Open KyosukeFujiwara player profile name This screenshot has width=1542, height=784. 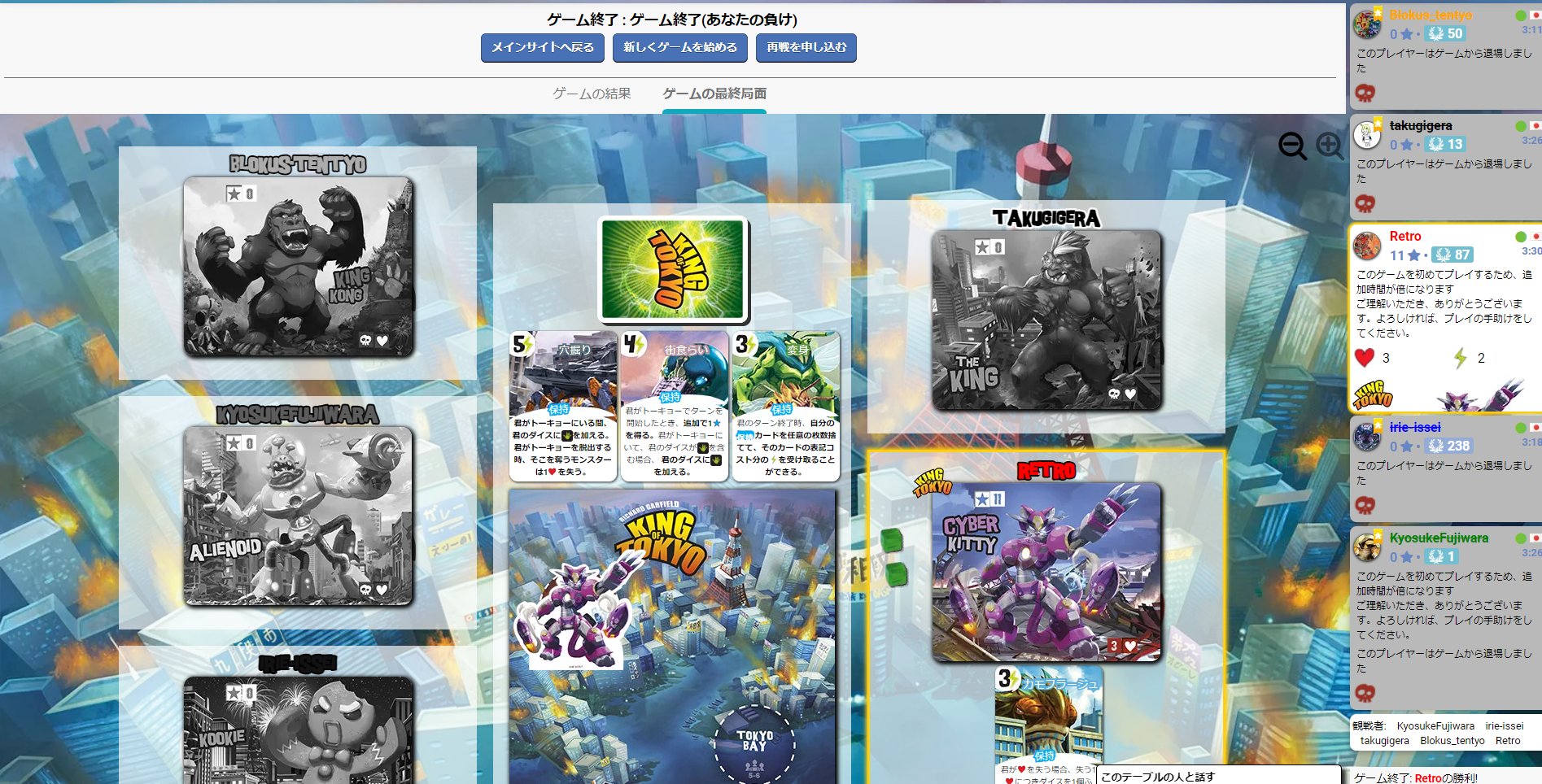pos(1439,538)
